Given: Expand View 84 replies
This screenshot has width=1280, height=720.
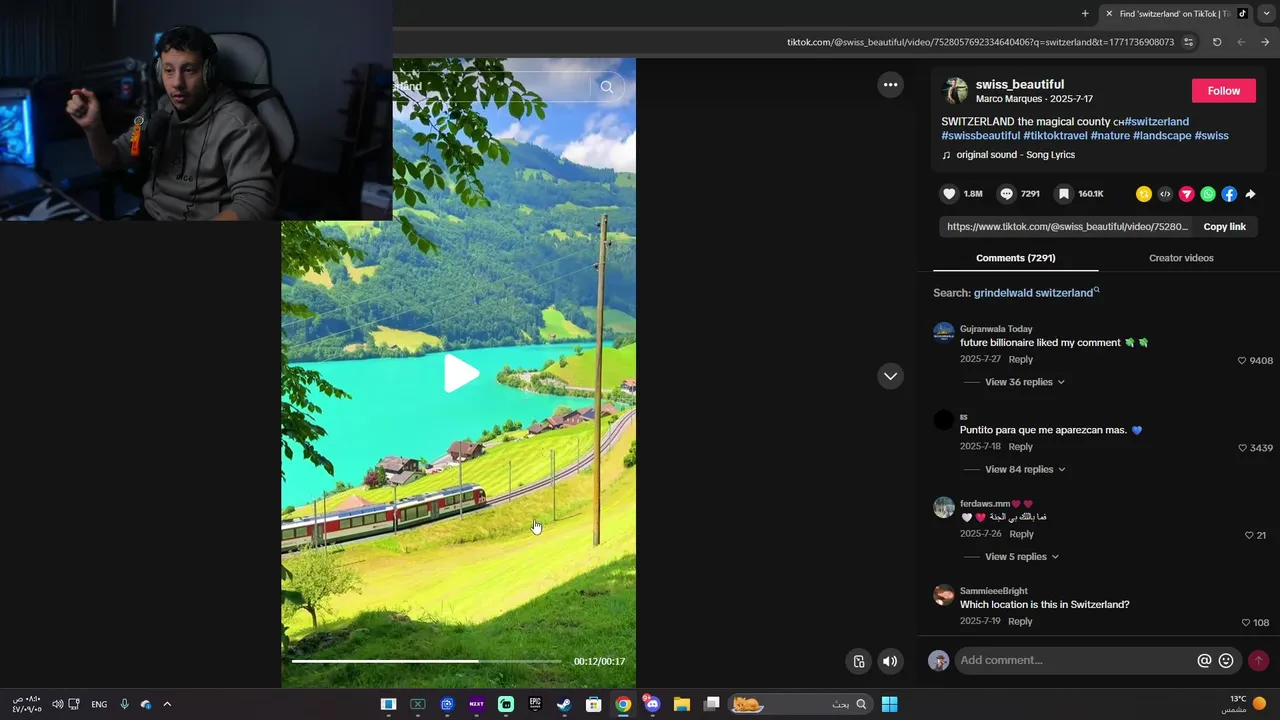Looking at the screenshot, I should (1024, 469).
